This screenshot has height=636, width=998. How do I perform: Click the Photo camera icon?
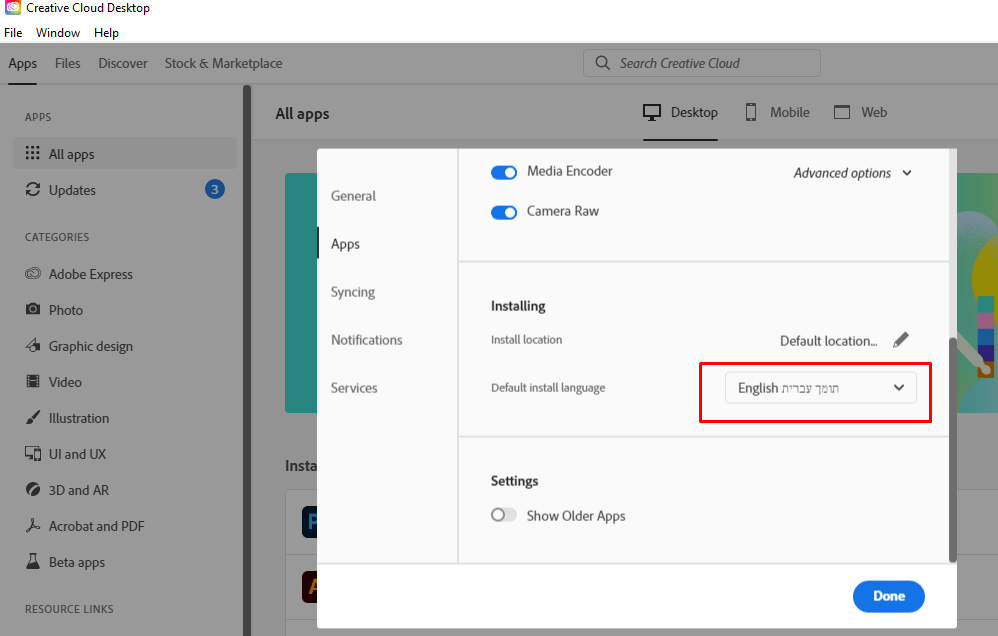[x=32, y=309]
